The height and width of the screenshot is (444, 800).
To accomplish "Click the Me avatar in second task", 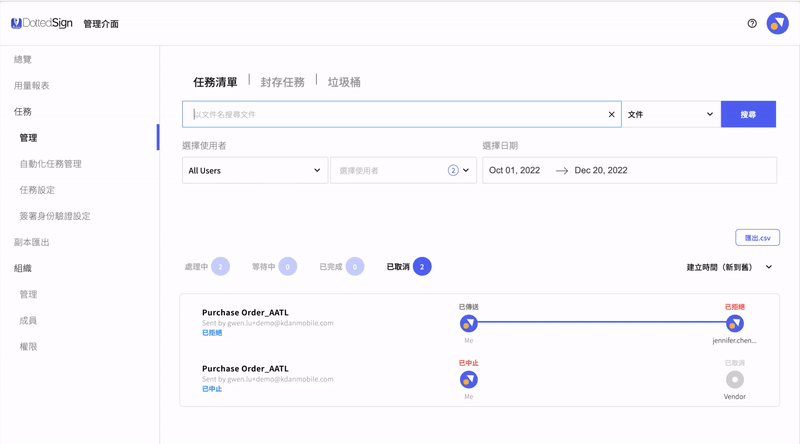I will (x=468, y=379).
